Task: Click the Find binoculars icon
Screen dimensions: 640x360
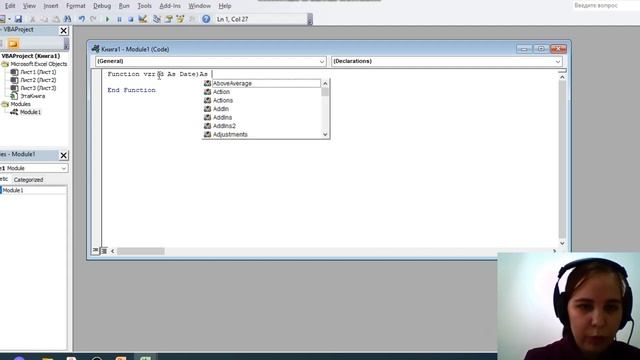Action: tap(67, 19)
